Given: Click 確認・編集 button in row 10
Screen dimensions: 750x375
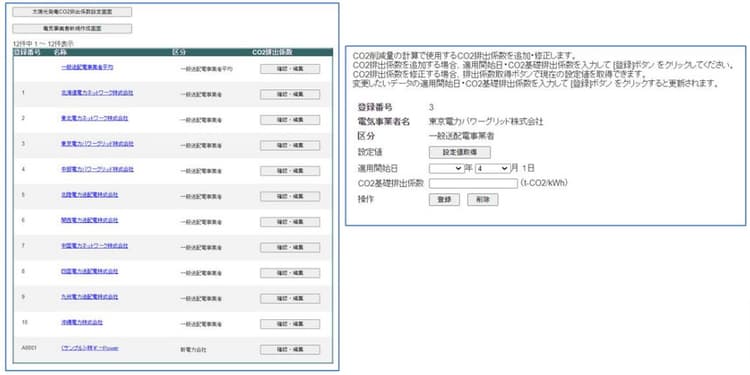Looking at the screenshot, I should click(290, 324).
